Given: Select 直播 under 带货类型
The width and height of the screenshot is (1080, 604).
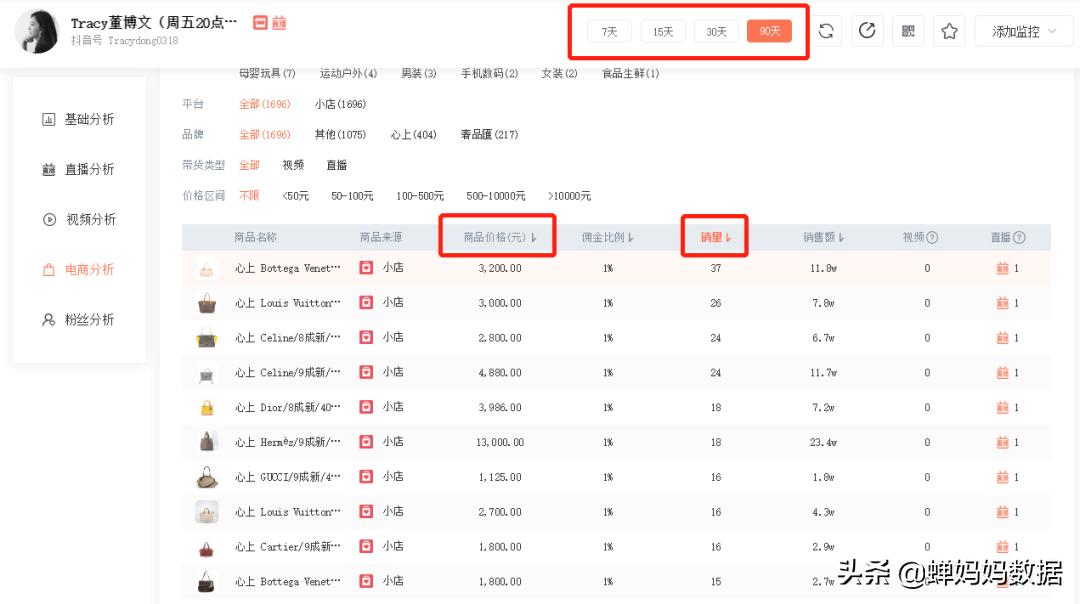Looking at the screenshot, I should click(x=337, y=165).
